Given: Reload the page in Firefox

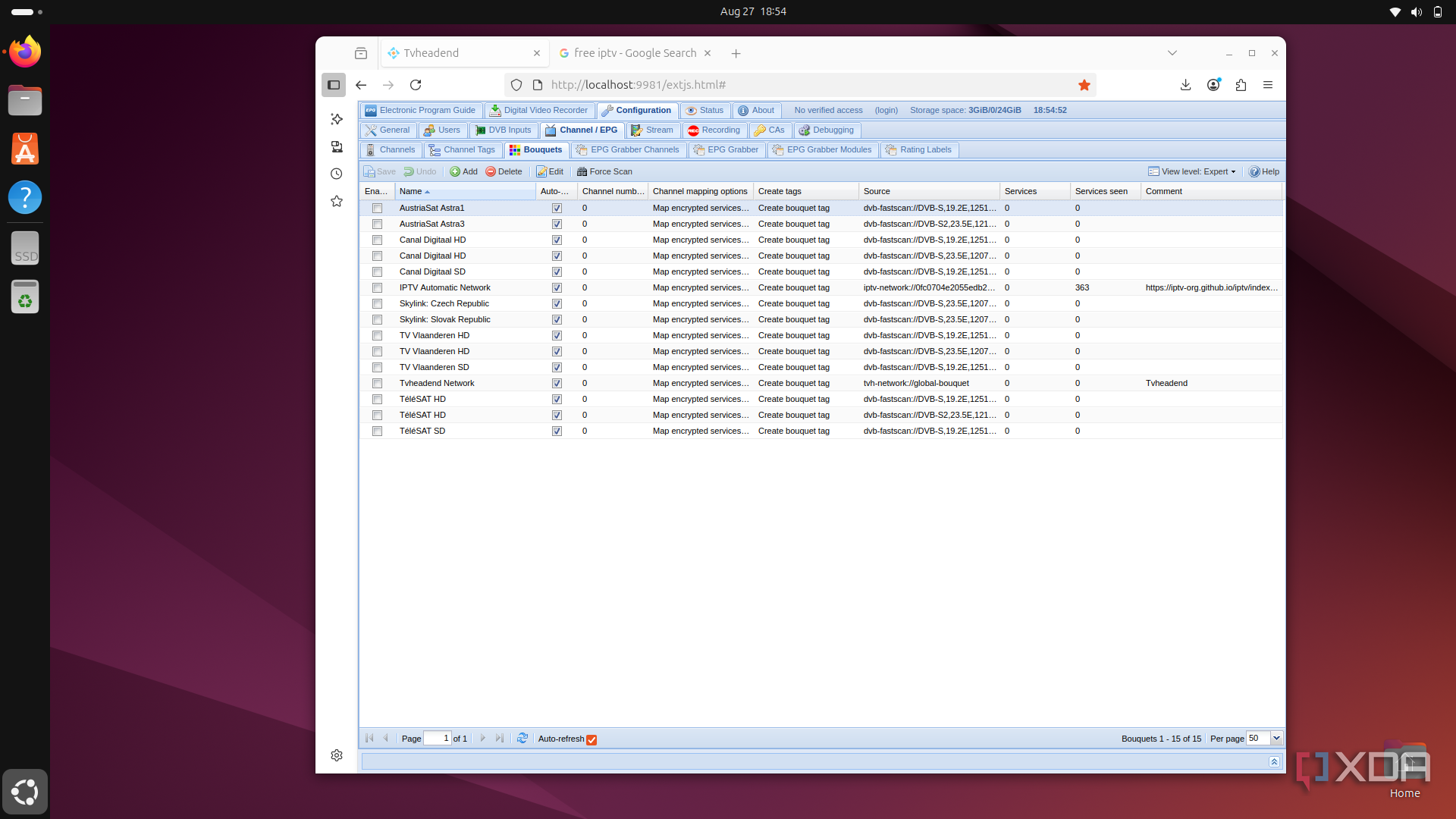Looking at the screenshot, I should [416, 85].
